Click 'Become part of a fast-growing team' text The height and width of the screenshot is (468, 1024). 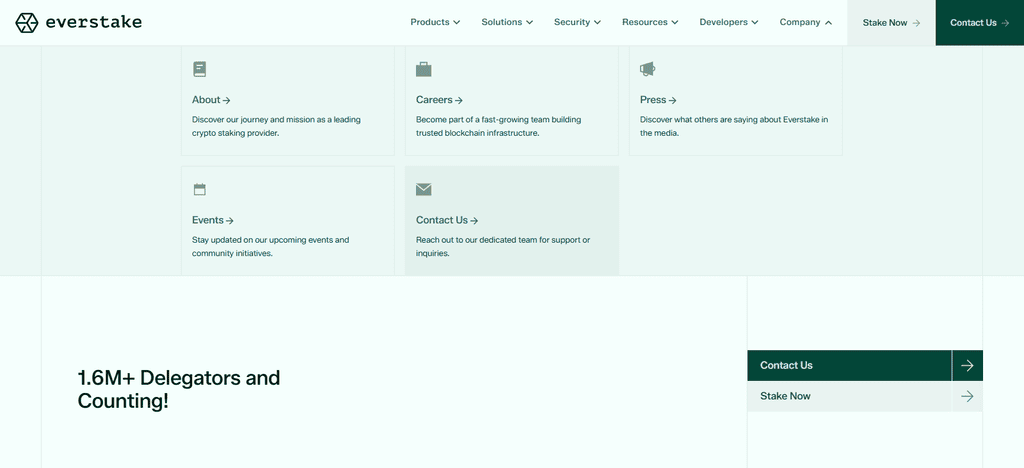[x=498, y=127]
